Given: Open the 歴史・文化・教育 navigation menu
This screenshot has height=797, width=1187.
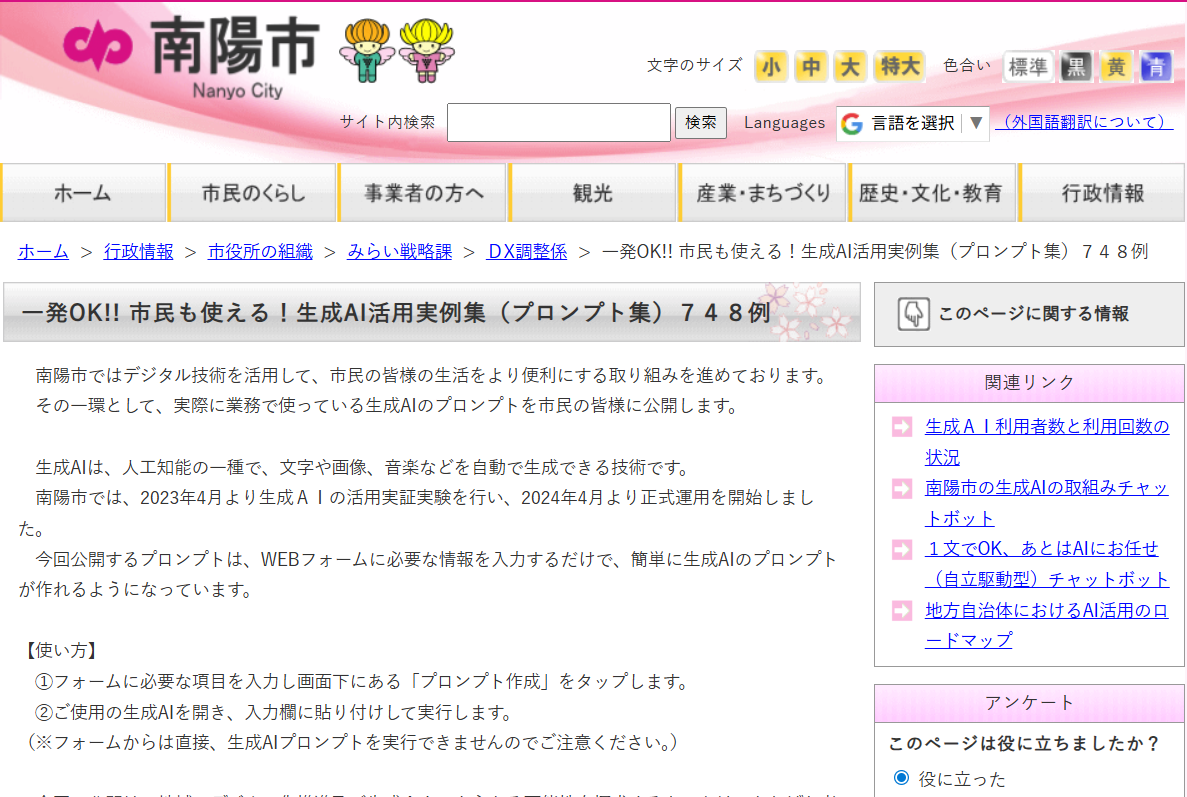Looking at the screenshot, I should pyautogui.click(x=932, y=191).
